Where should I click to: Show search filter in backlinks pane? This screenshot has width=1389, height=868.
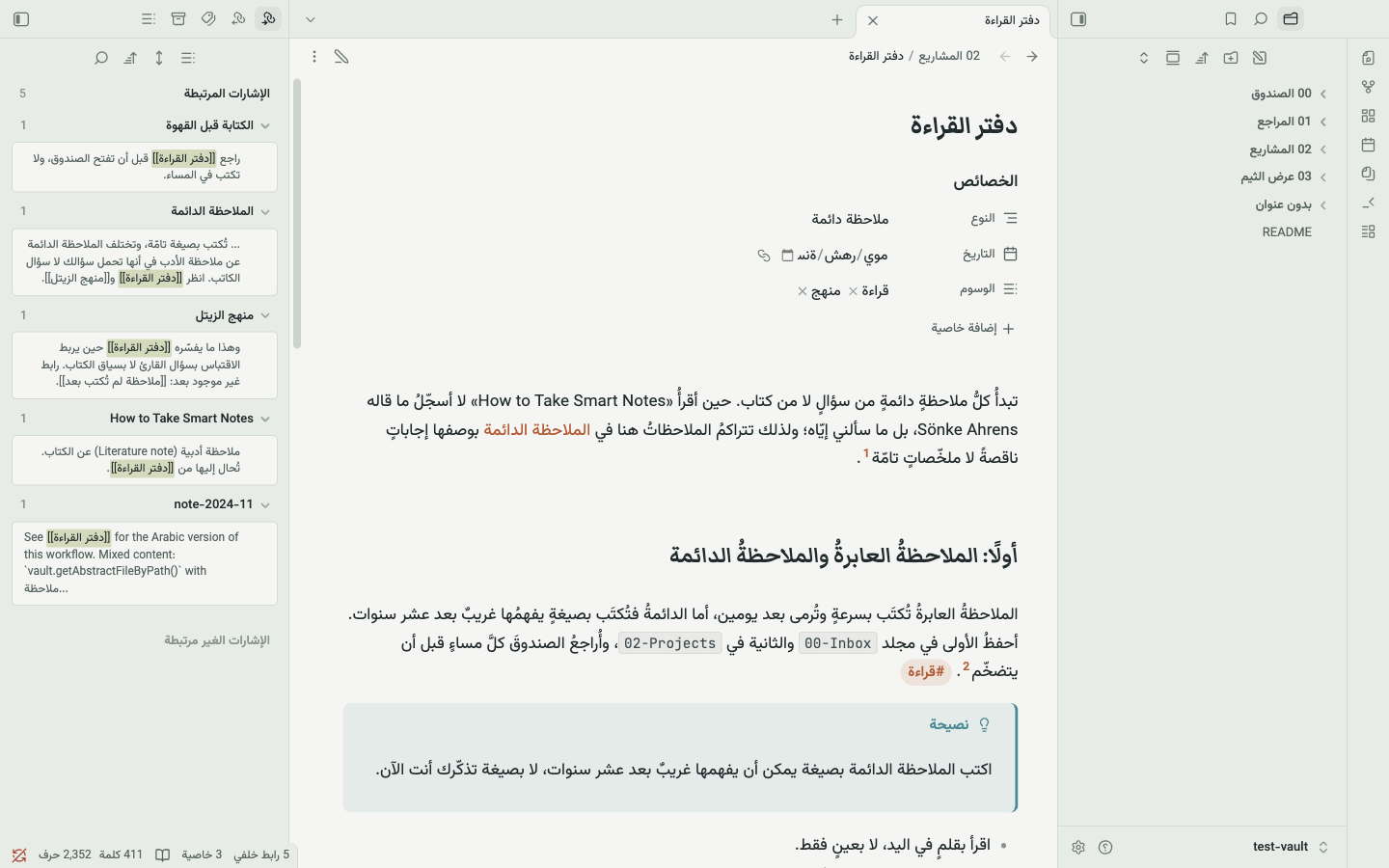101,58
